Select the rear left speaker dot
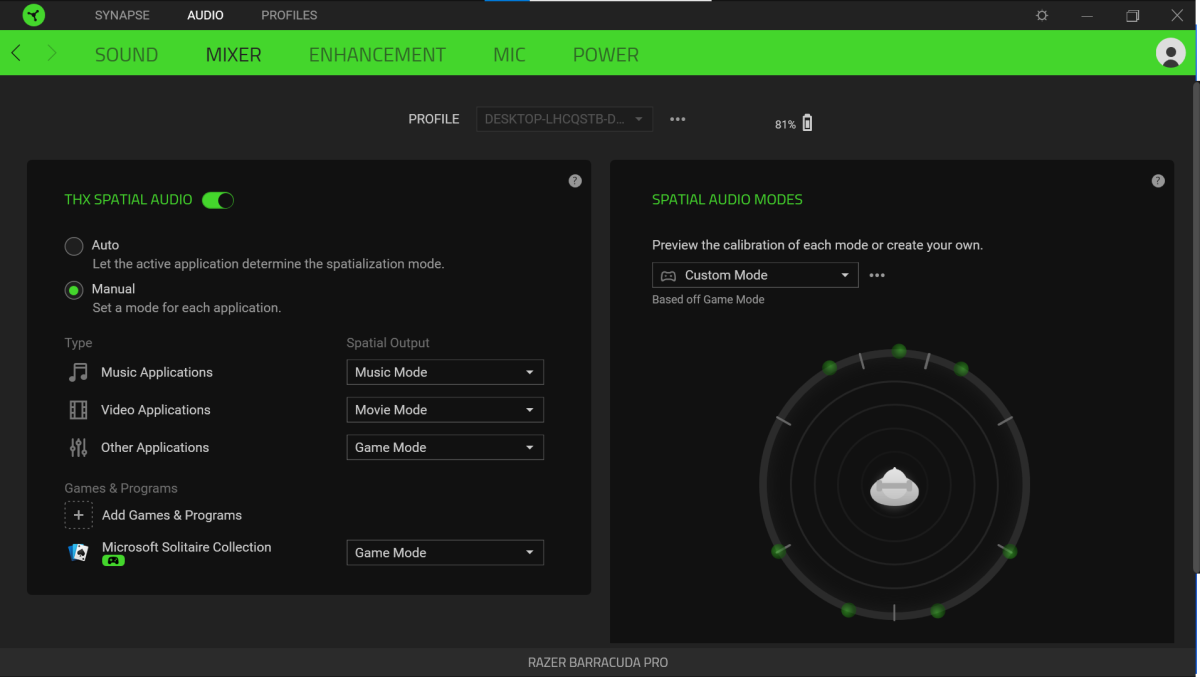The width and height of the screenshot is (1200, 677). 848,609
